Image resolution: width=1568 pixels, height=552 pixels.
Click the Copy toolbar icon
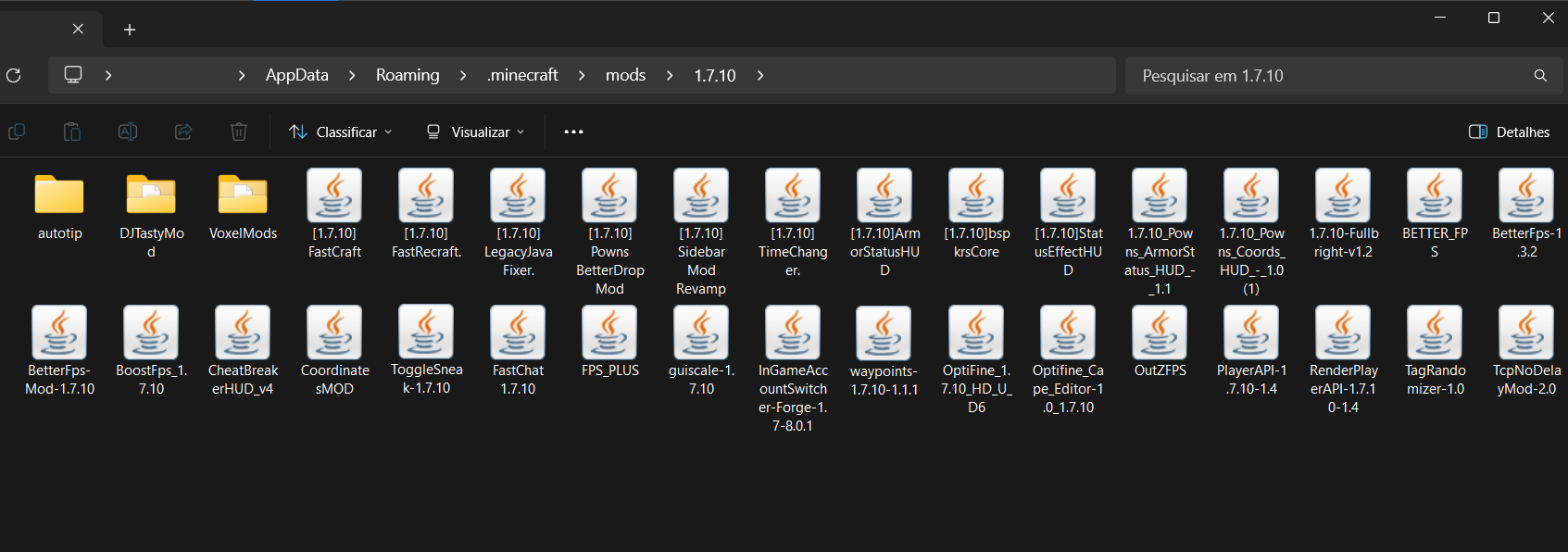coord(17,132)
